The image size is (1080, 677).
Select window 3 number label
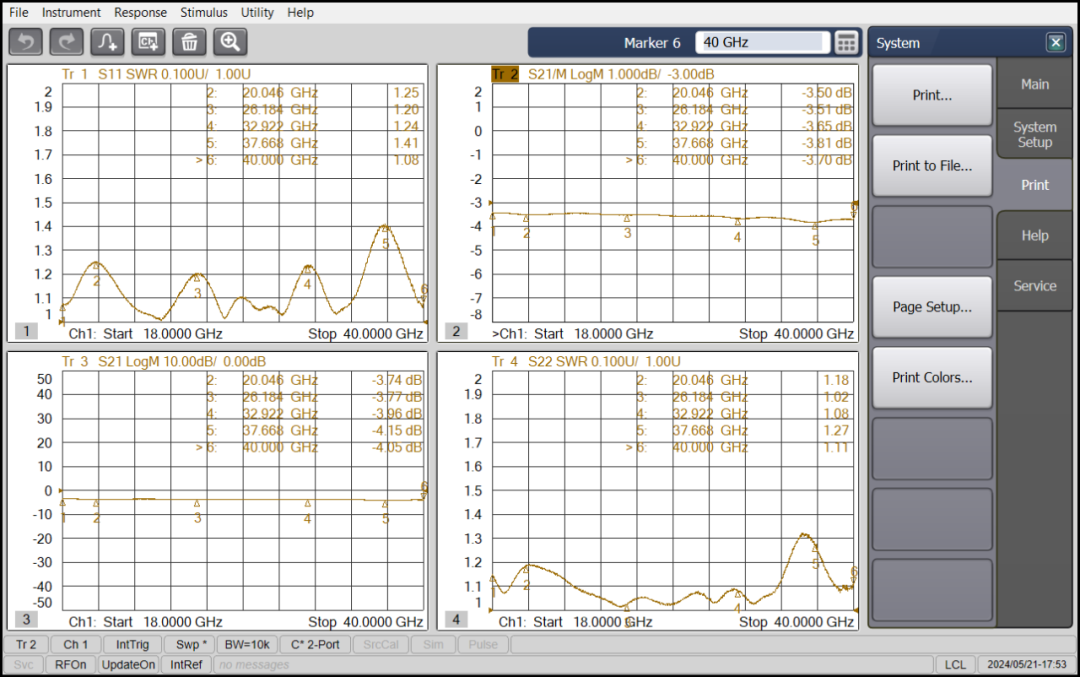[x=27, y=619]
